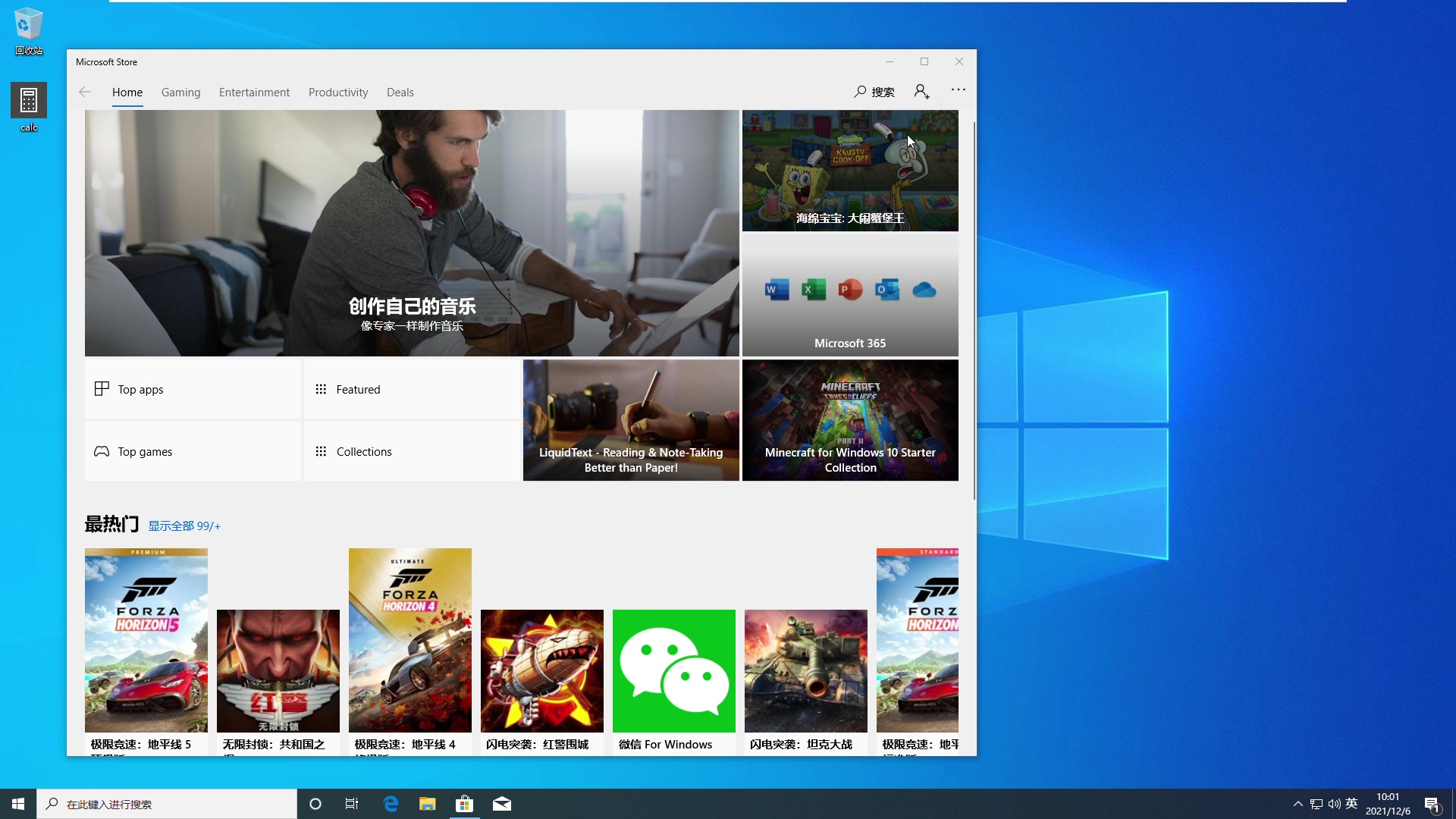Click the back arrow in Store header

click(85, 92)
